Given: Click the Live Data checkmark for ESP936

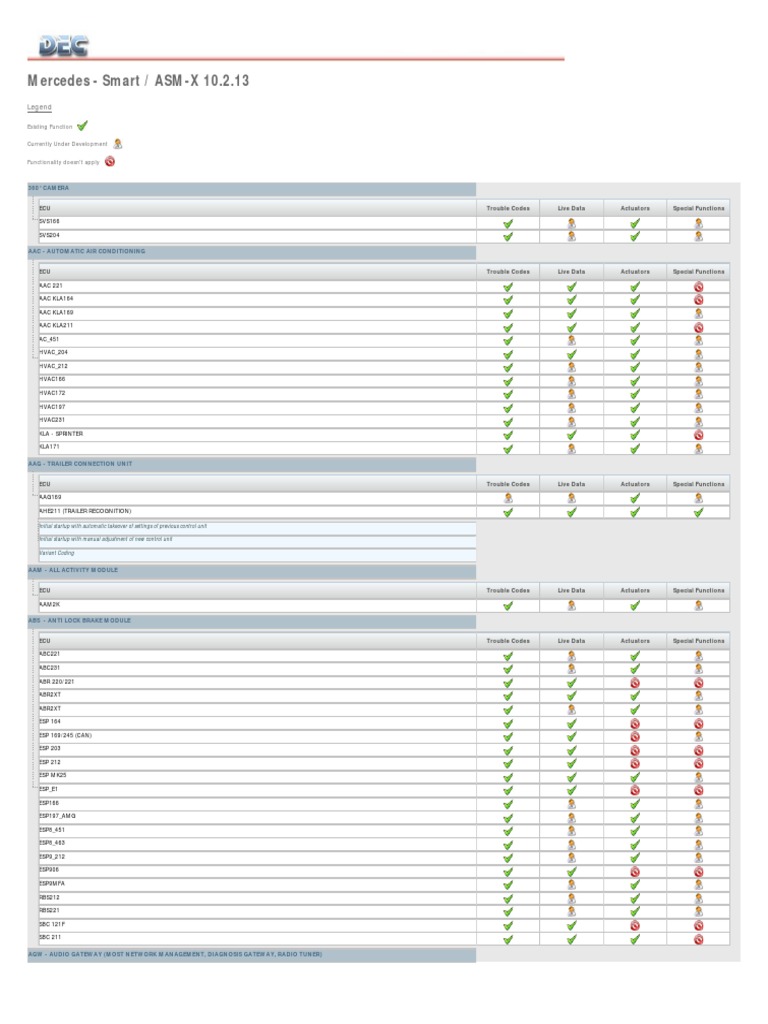Looking at the screenshot, I should tap(571, 871).
